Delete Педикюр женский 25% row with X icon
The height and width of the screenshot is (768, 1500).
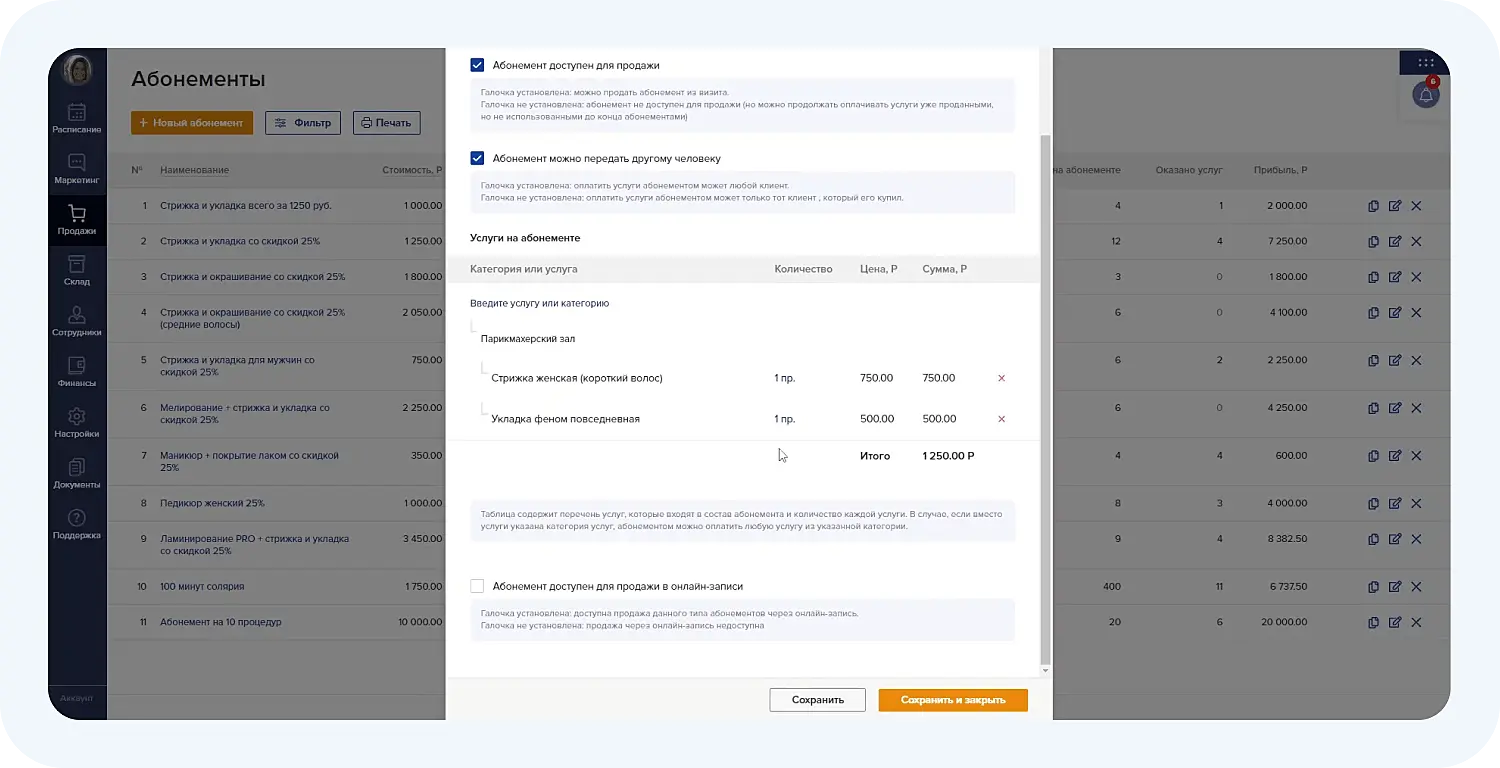click(1416, 503)
